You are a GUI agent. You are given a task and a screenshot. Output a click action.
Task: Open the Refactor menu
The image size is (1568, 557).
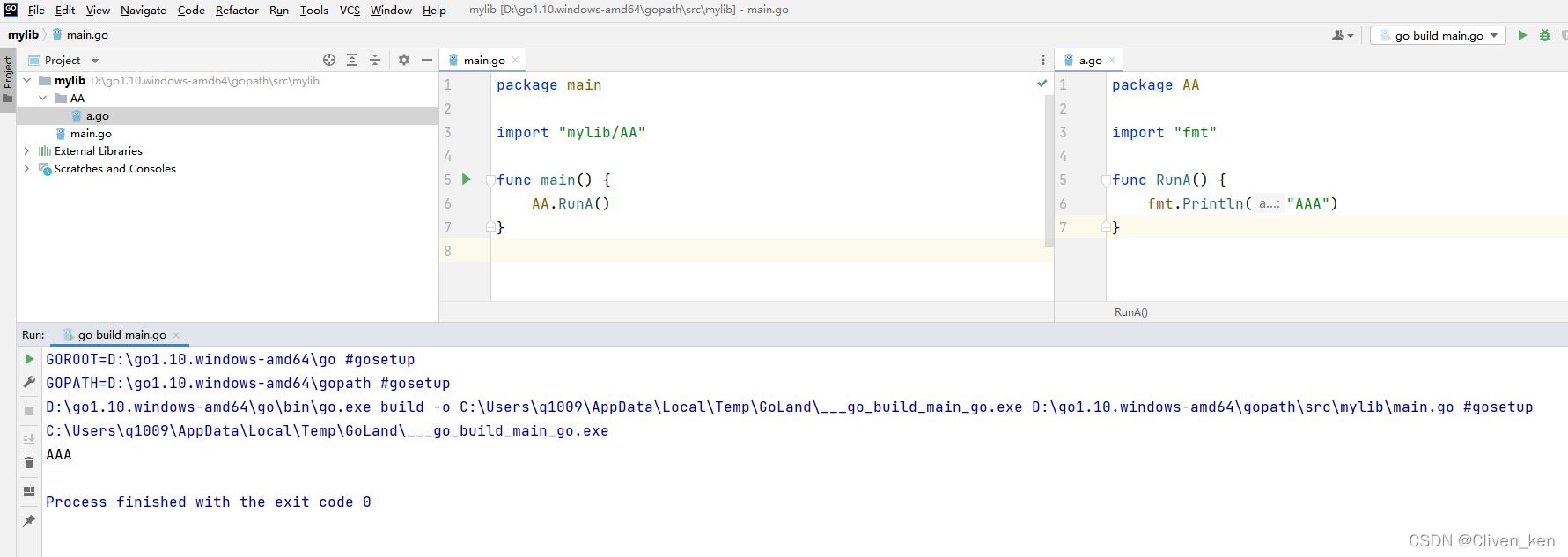coord(237,10)
